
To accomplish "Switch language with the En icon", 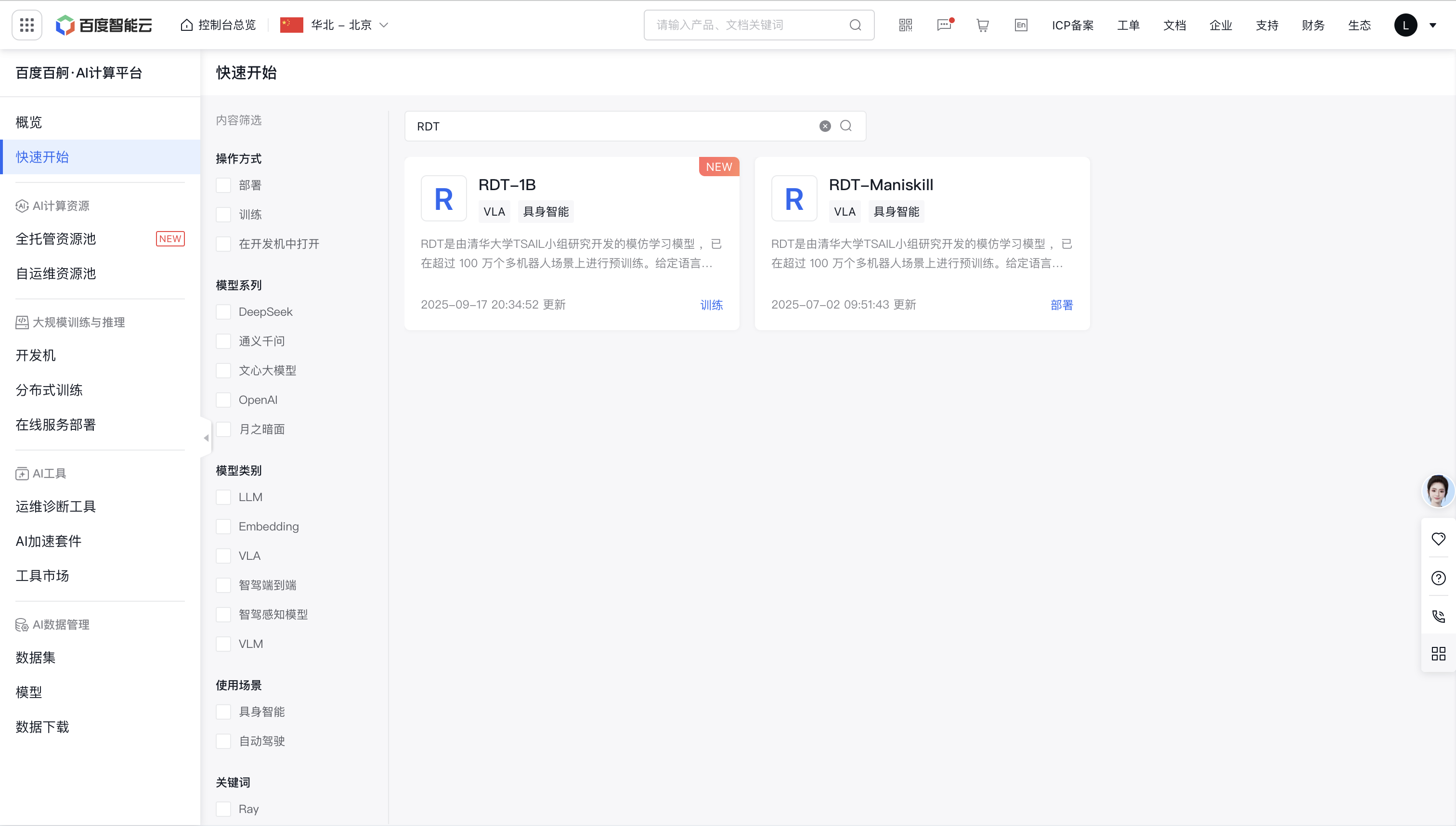I will [1021, 25].
